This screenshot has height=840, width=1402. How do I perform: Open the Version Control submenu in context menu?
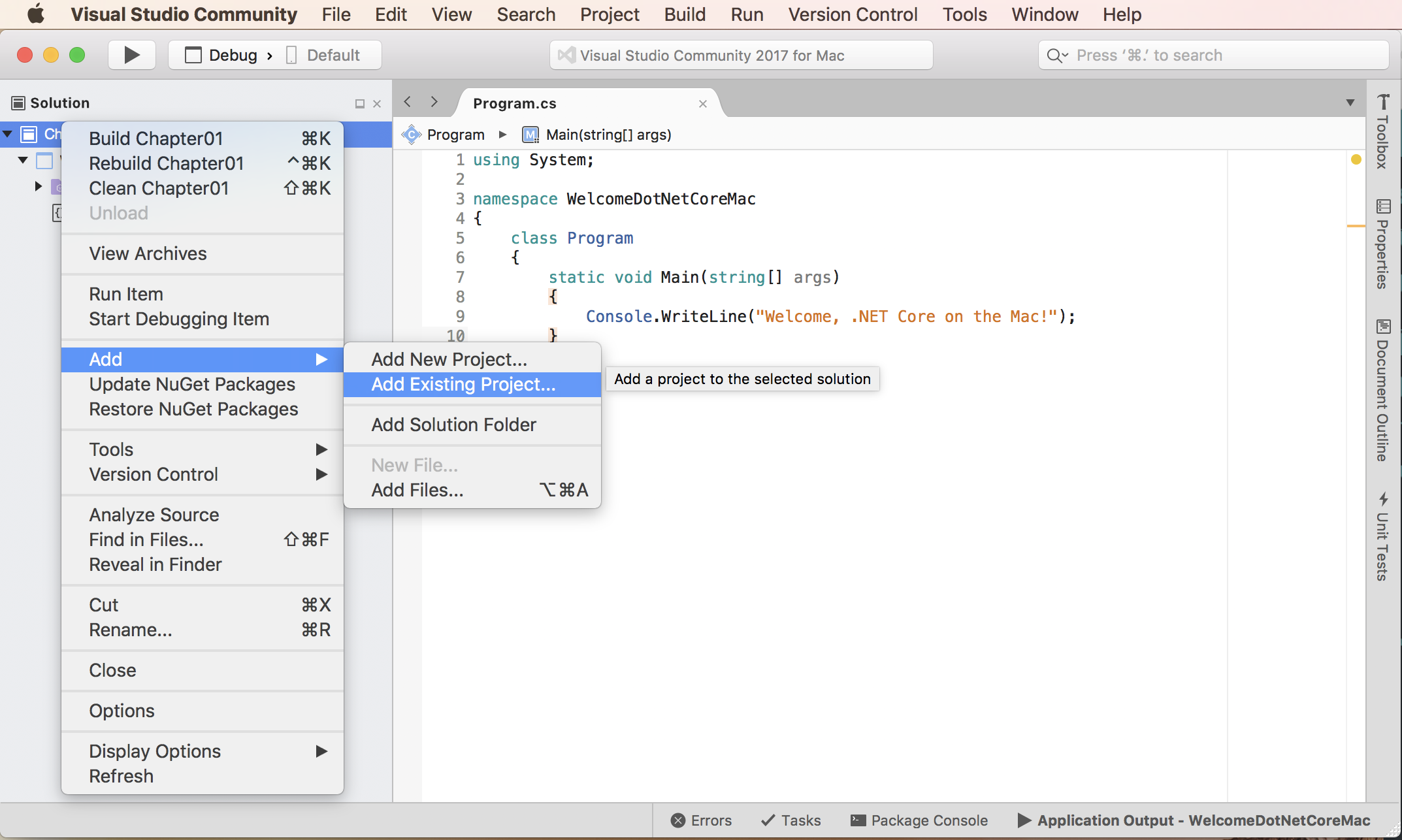(x=203, y=474)
